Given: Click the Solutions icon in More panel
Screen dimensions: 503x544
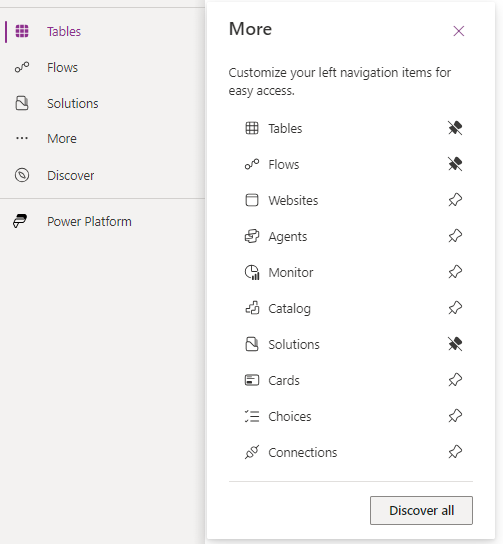Looking at the screenshot, I should pyautogui.click(x=252, y=344).
